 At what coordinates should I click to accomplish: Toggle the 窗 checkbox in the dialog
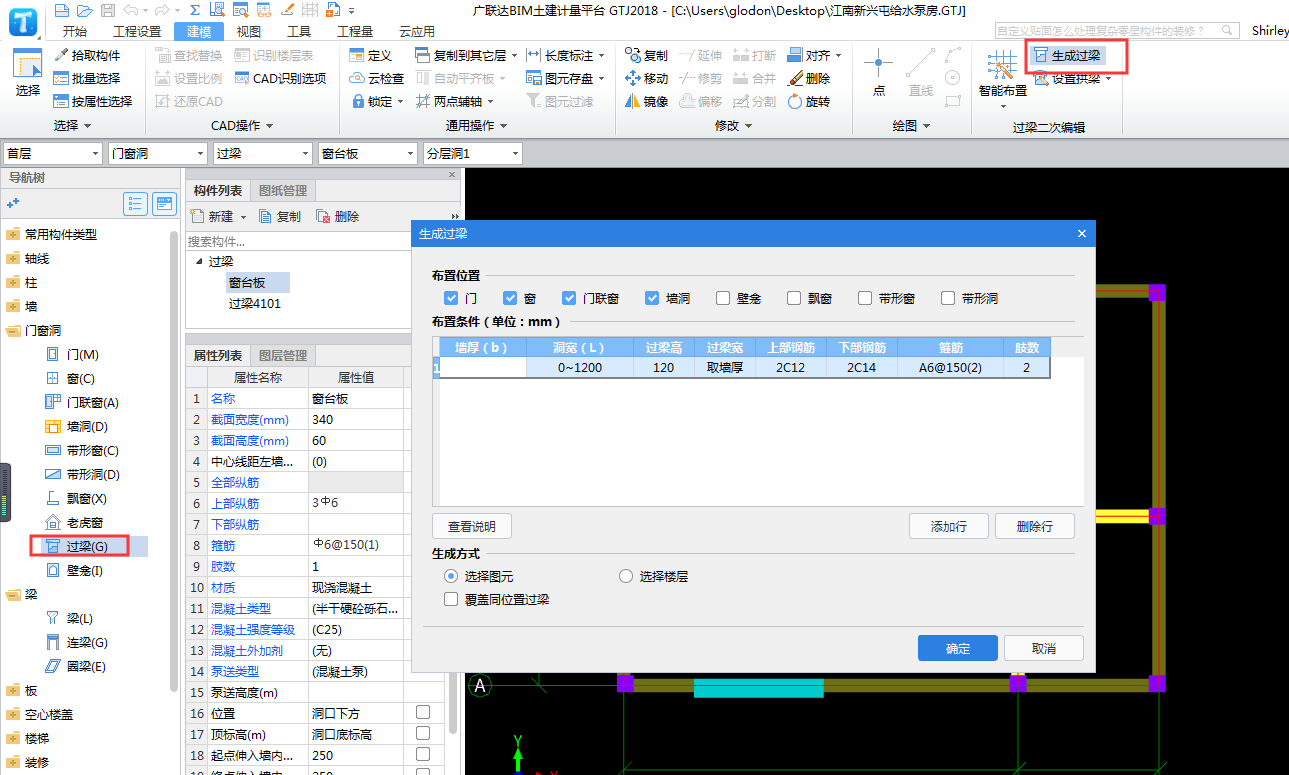(510, 298)
